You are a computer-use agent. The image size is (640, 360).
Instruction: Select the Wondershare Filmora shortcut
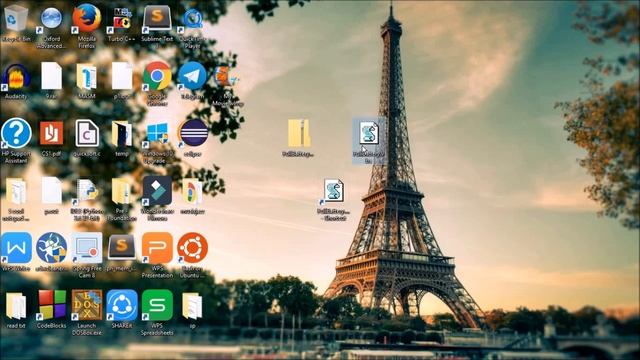[x=157, y=191]
